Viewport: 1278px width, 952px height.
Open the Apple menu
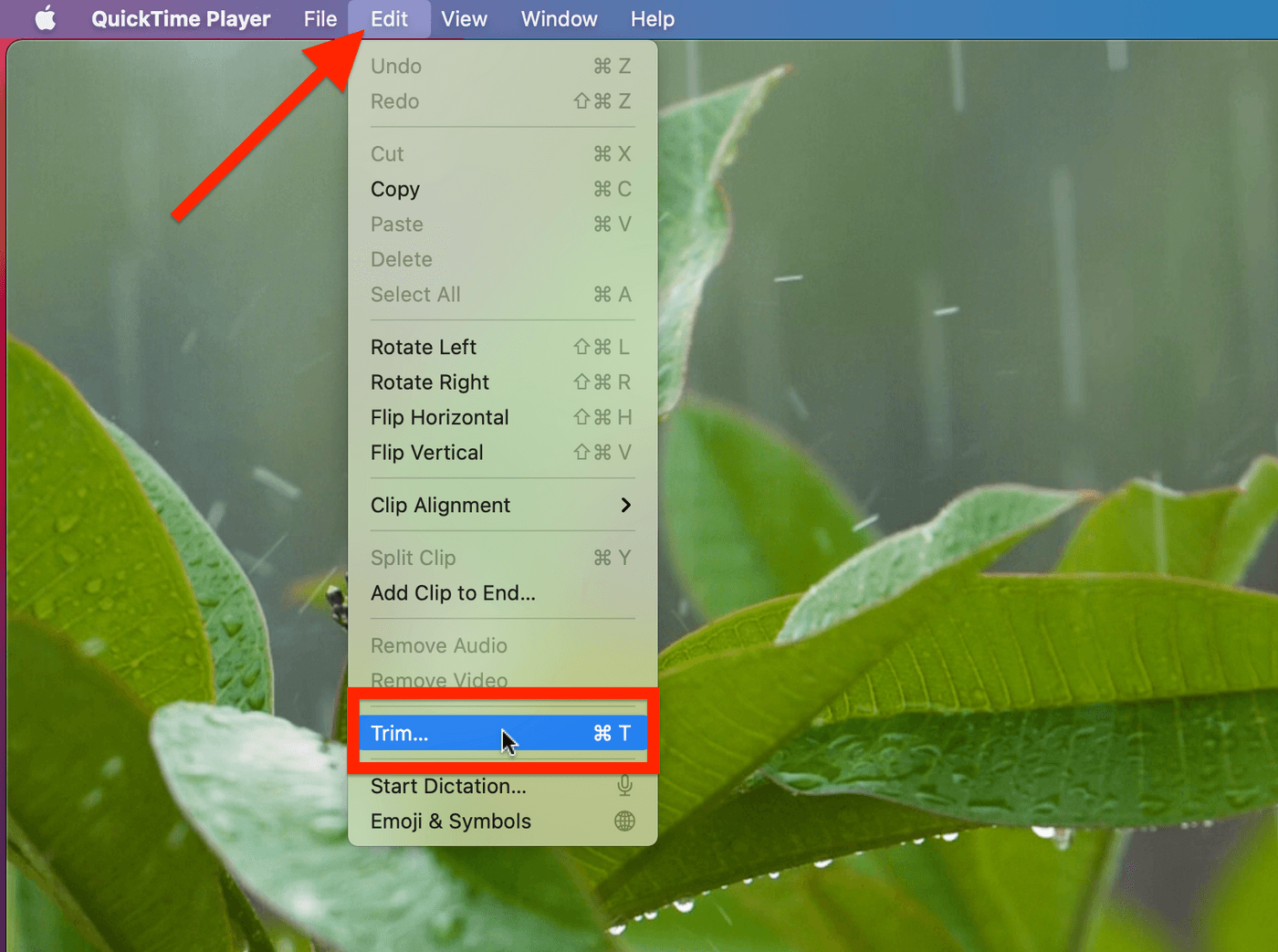click(x=45, y=18)
